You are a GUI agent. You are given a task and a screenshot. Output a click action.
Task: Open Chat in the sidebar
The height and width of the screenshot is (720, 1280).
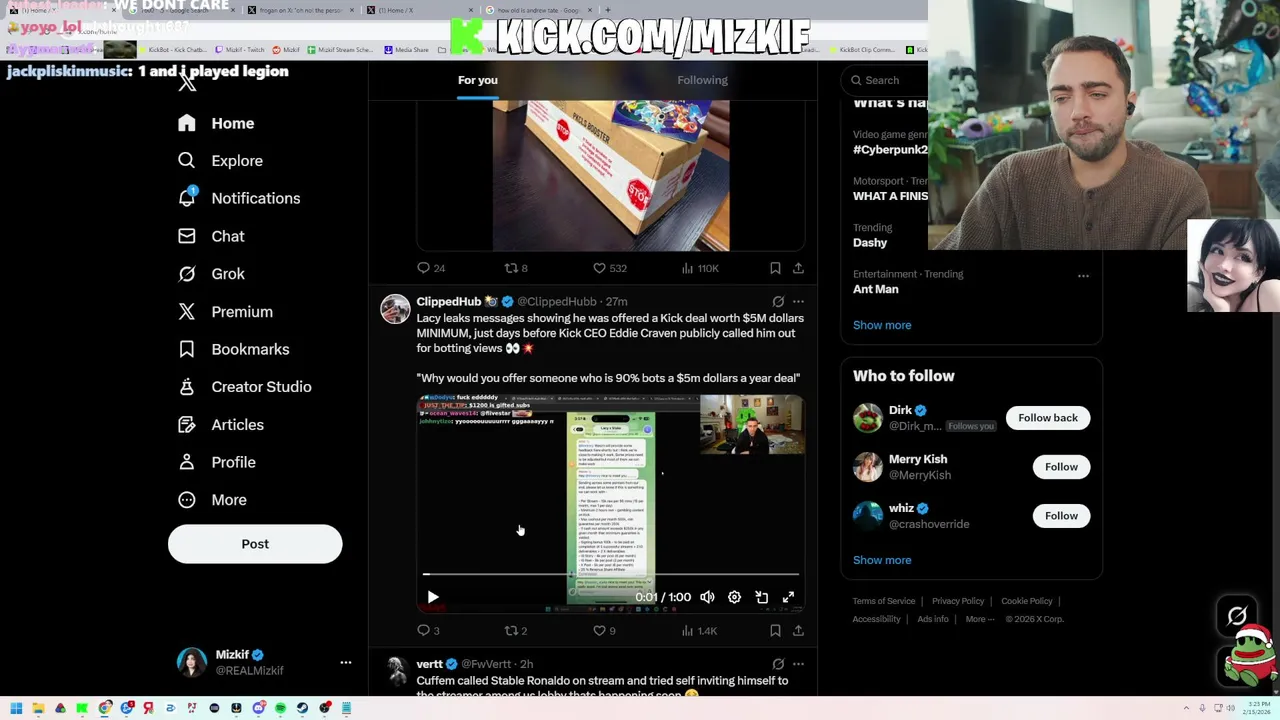[x=211, y=236]
